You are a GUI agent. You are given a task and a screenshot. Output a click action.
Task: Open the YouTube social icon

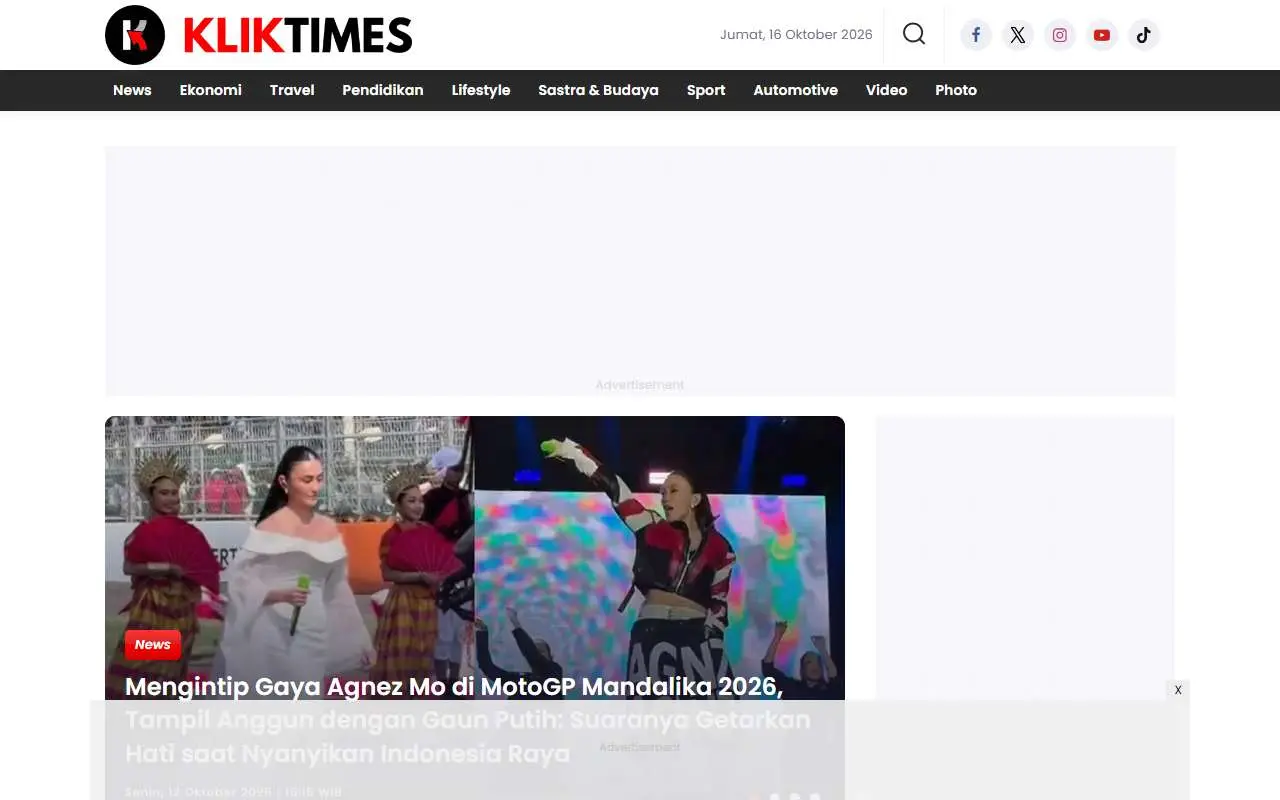[x=1102, y=35]
